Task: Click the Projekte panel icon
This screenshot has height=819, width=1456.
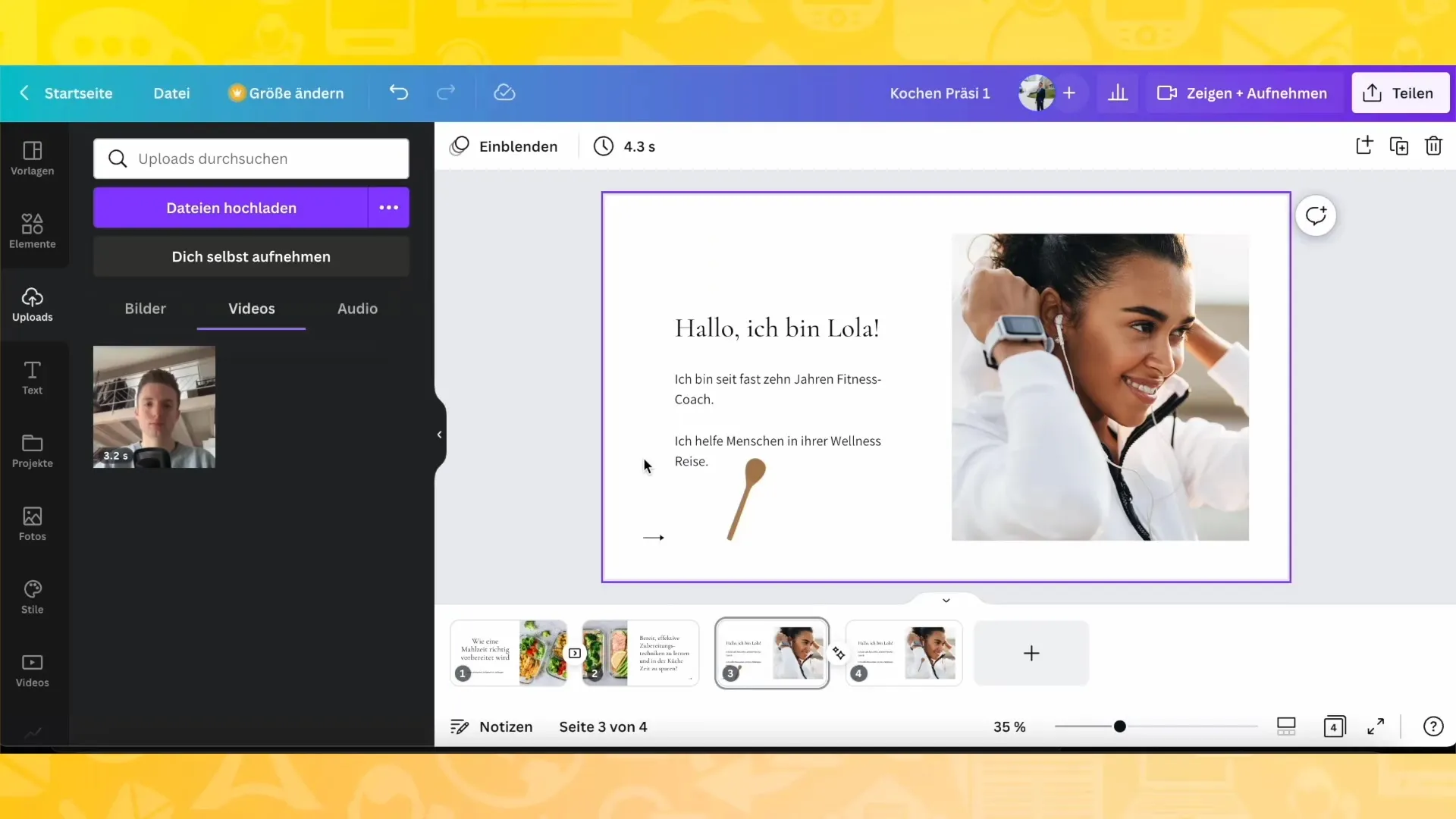Action: click(x=32, y=450)
